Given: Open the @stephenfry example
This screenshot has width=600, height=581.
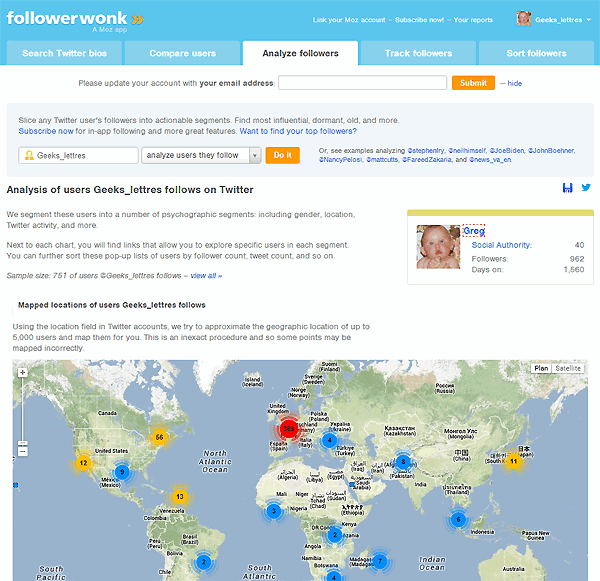Looking at the screenshot, I should (x=426, y=150).
